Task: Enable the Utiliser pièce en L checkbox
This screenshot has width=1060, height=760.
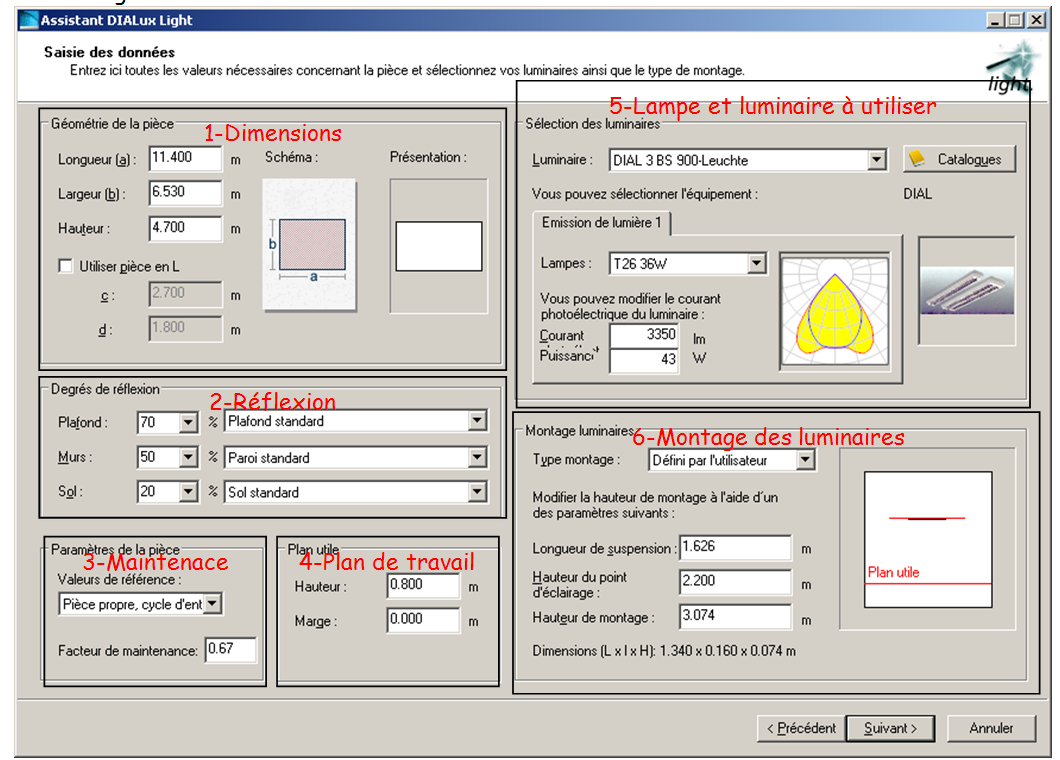Action: 66,266
